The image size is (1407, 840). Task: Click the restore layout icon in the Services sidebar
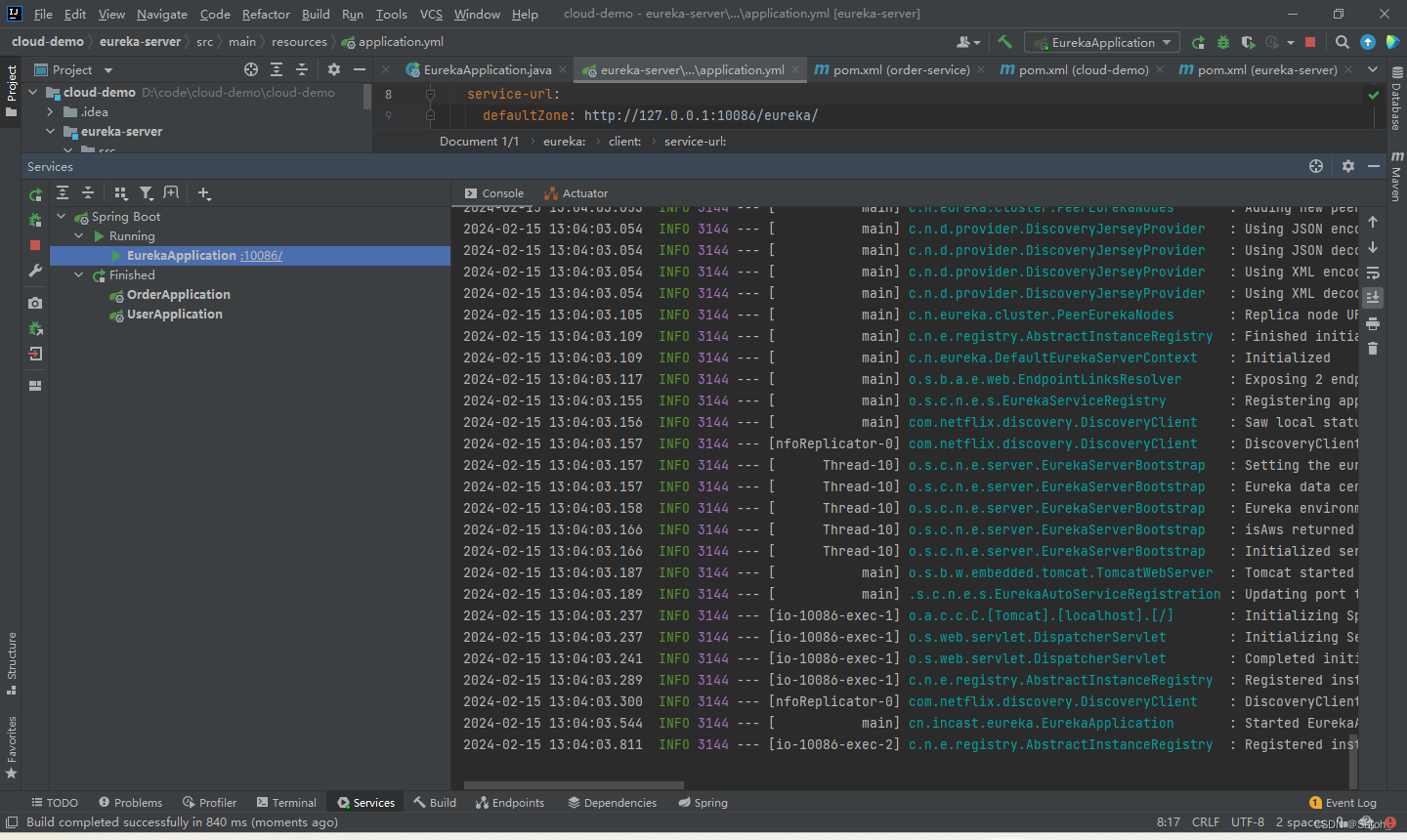click(x=35, y=386)
